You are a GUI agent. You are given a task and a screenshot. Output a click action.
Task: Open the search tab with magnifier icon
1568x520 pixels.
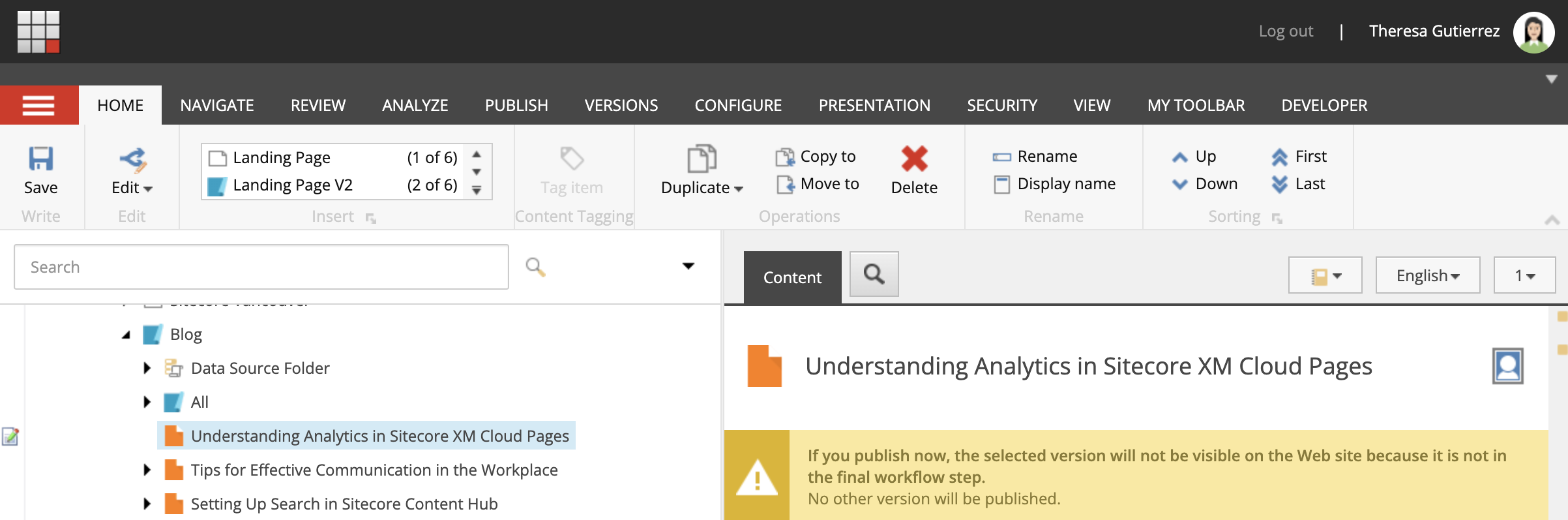tap(874, 274)
